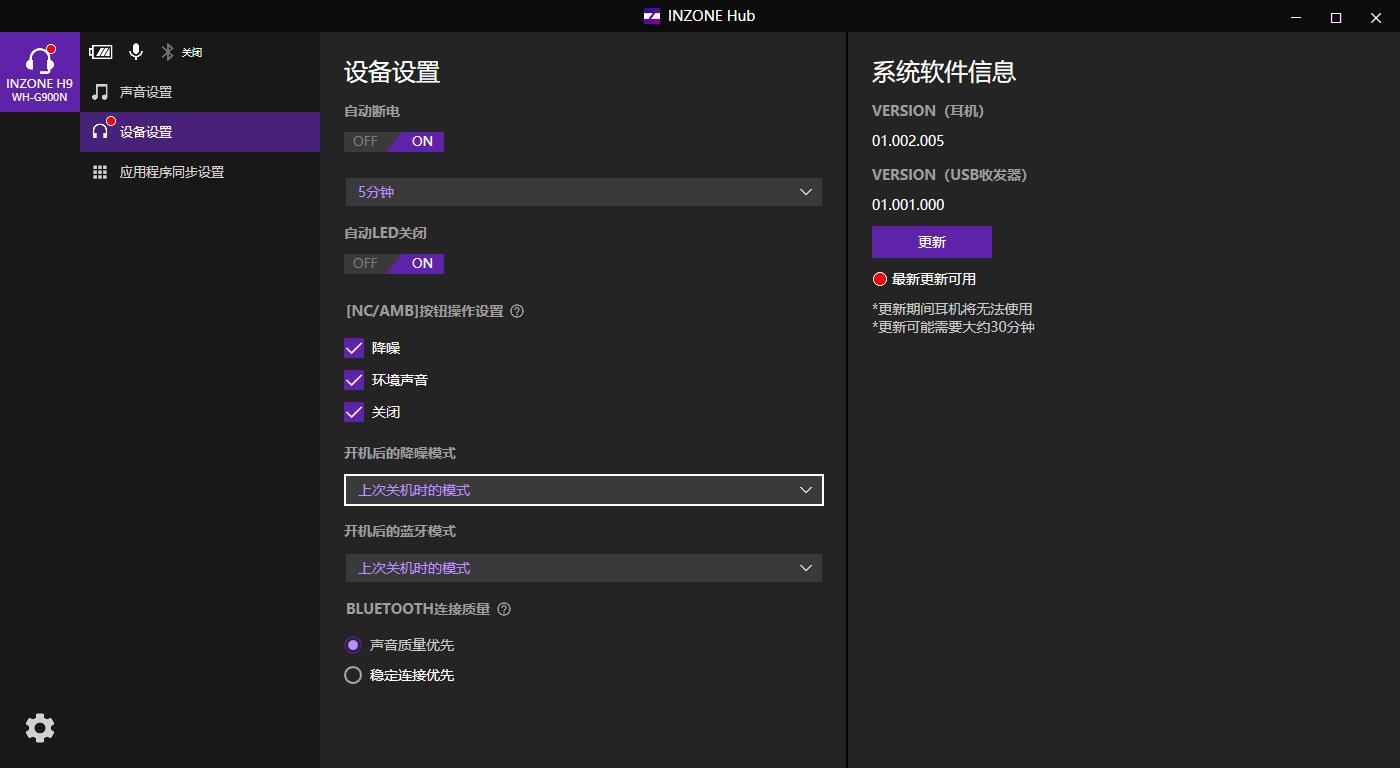
Task: Click the INZONE Hub logo in the title bar
Action: tap(652, 16)
